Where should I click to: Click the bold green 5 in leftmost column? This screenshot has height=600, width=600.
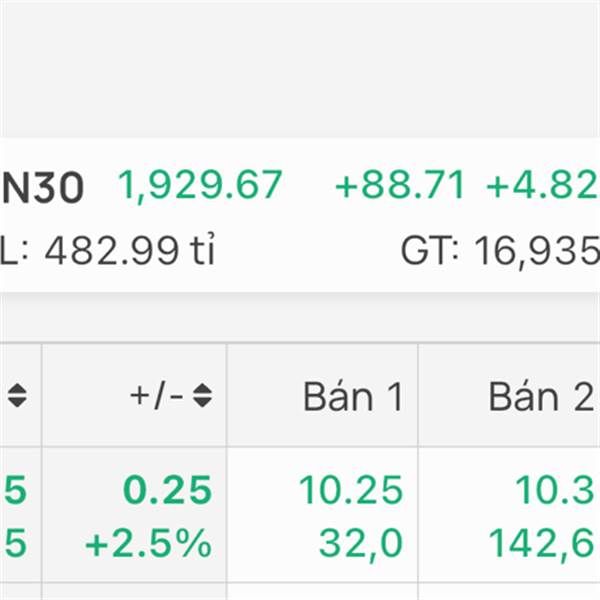(15, 490)
